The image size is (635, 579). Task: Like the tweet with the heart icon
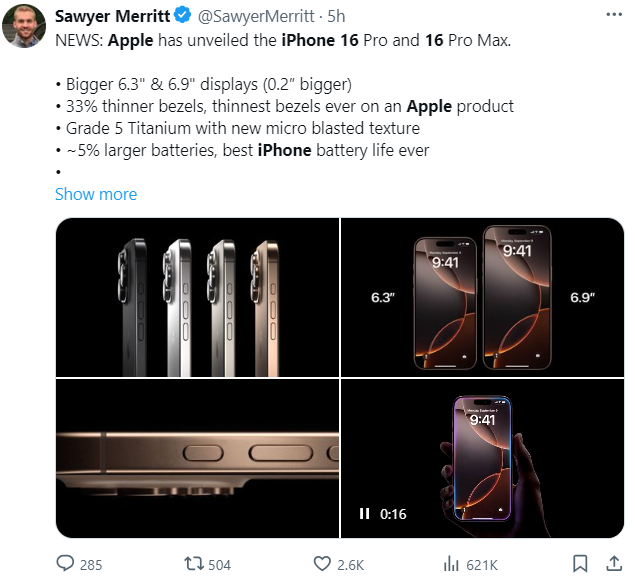point(322,564)
